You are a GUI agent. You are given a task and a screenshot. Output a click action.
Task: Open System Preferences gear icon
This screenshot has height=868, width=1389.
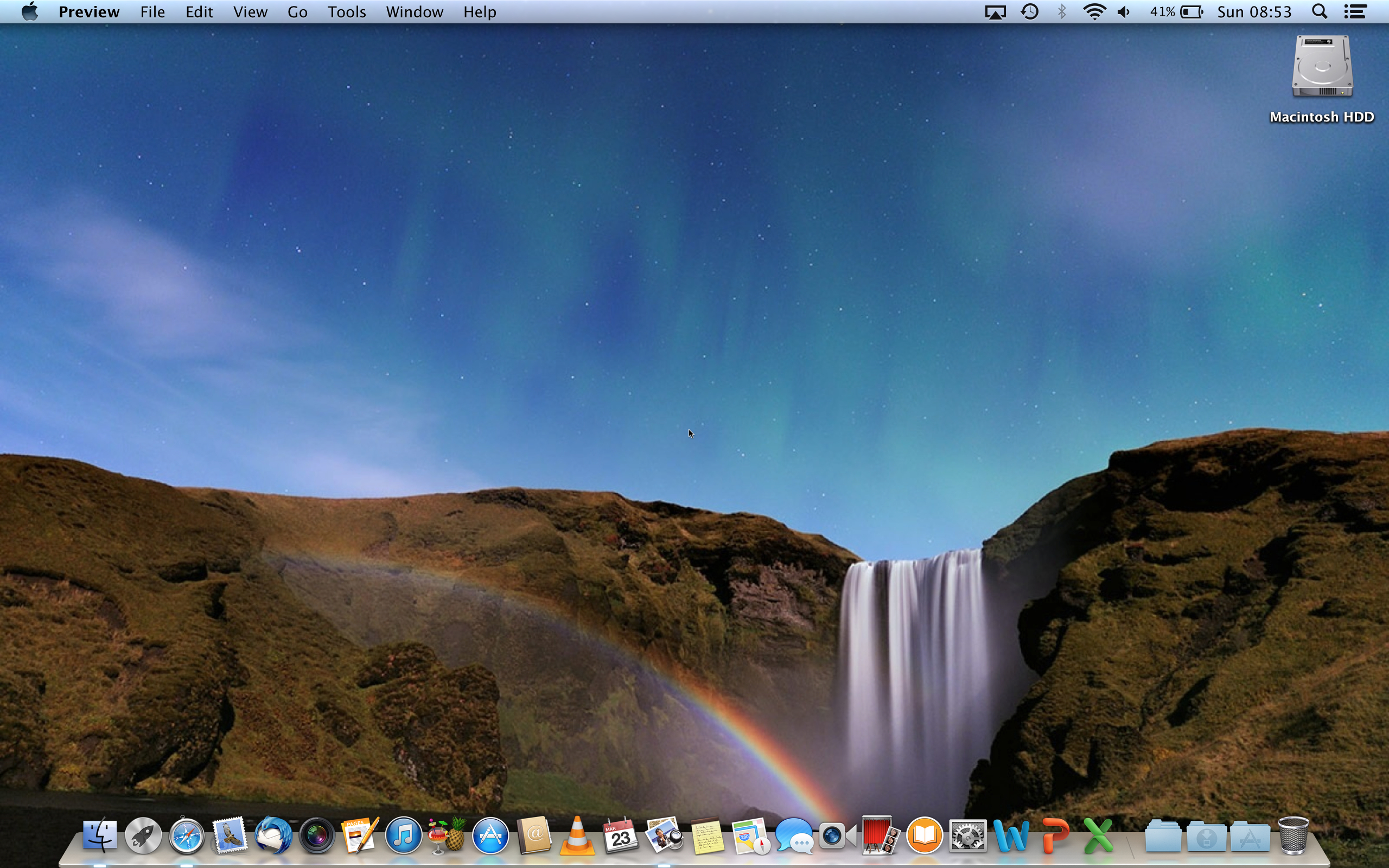pyautogui.click(x=968, y=835)
